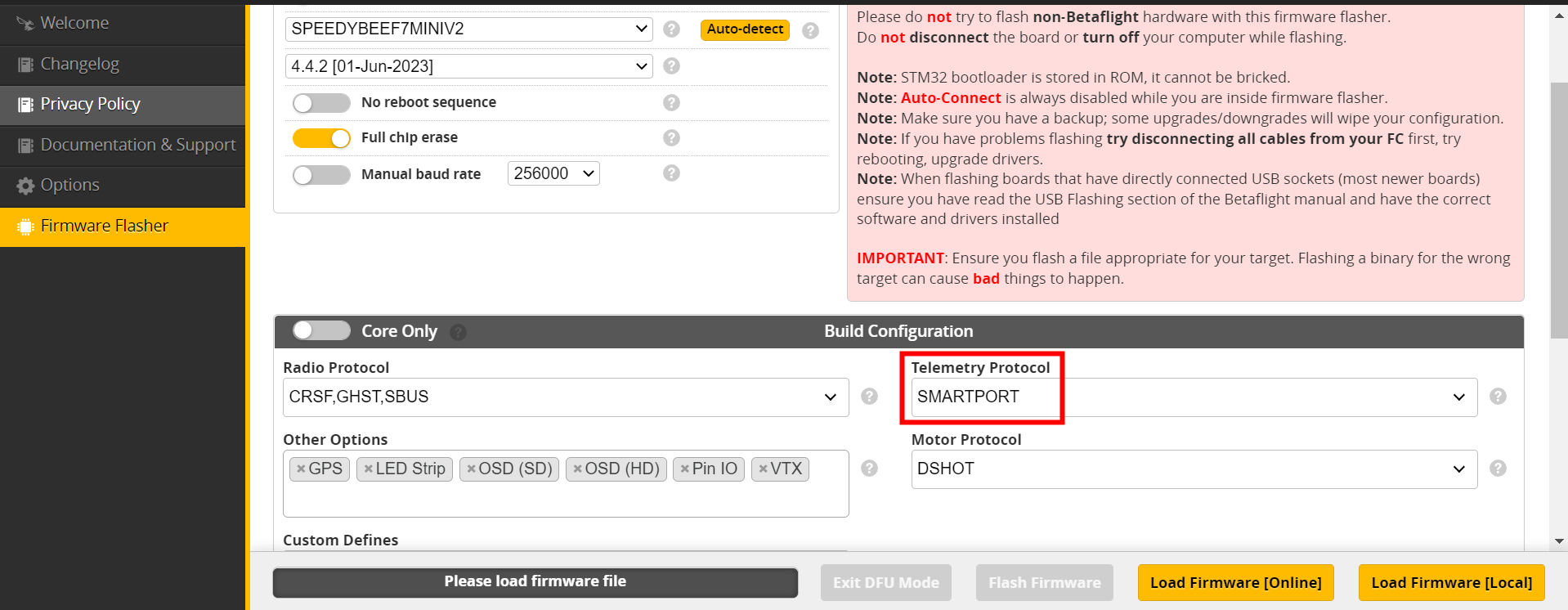Screen dimensions: 1568x610
Task: Remove the Pin IO option tag
Action: point(685,469)
